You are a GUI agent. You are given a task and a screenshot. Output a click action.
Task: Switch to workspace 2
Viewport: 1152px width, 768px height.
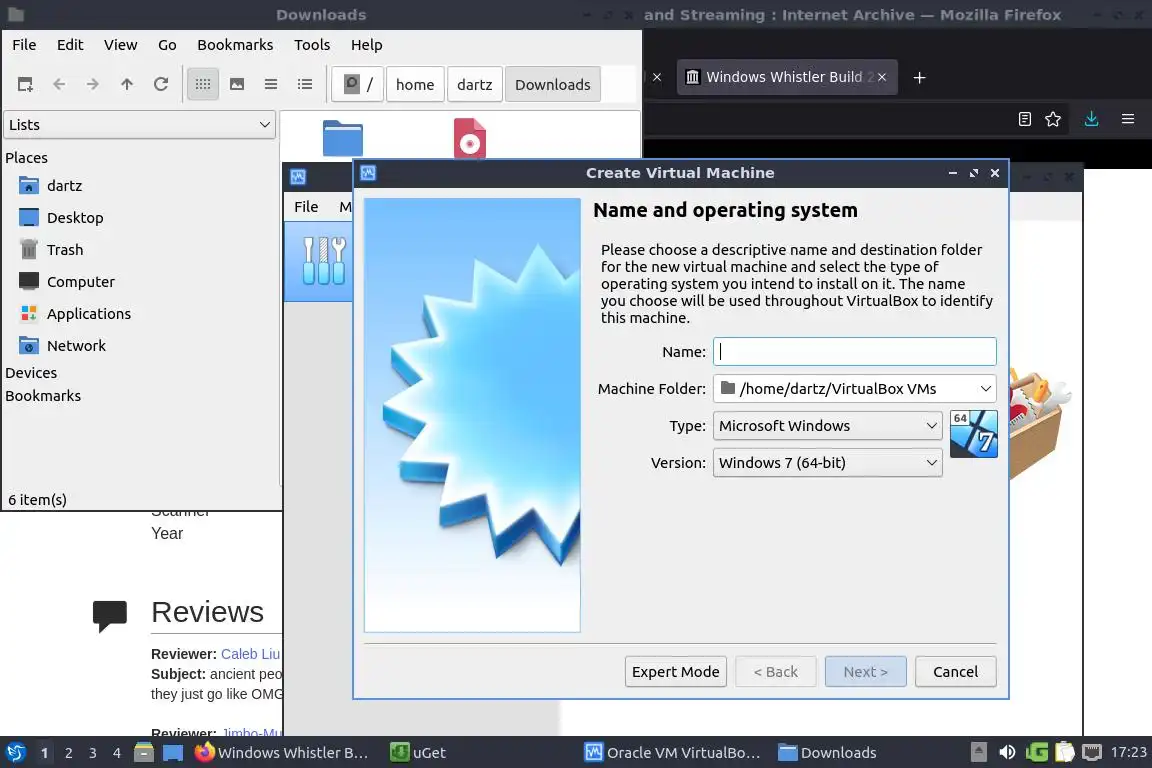click(x=69, y=753)
